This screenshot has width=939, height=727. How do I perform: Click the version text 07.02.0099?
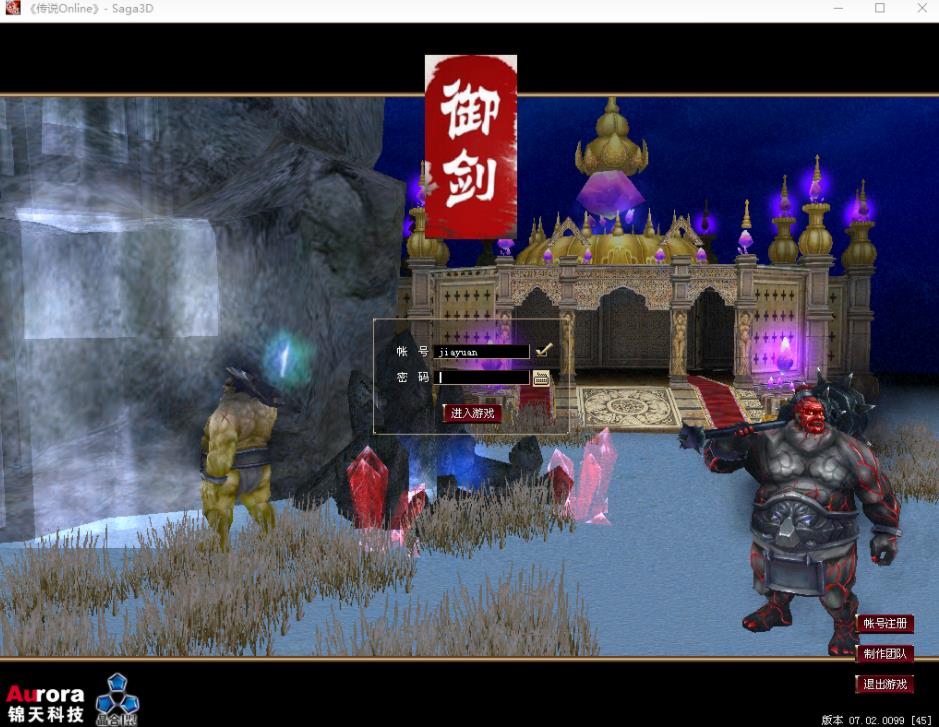876,720
